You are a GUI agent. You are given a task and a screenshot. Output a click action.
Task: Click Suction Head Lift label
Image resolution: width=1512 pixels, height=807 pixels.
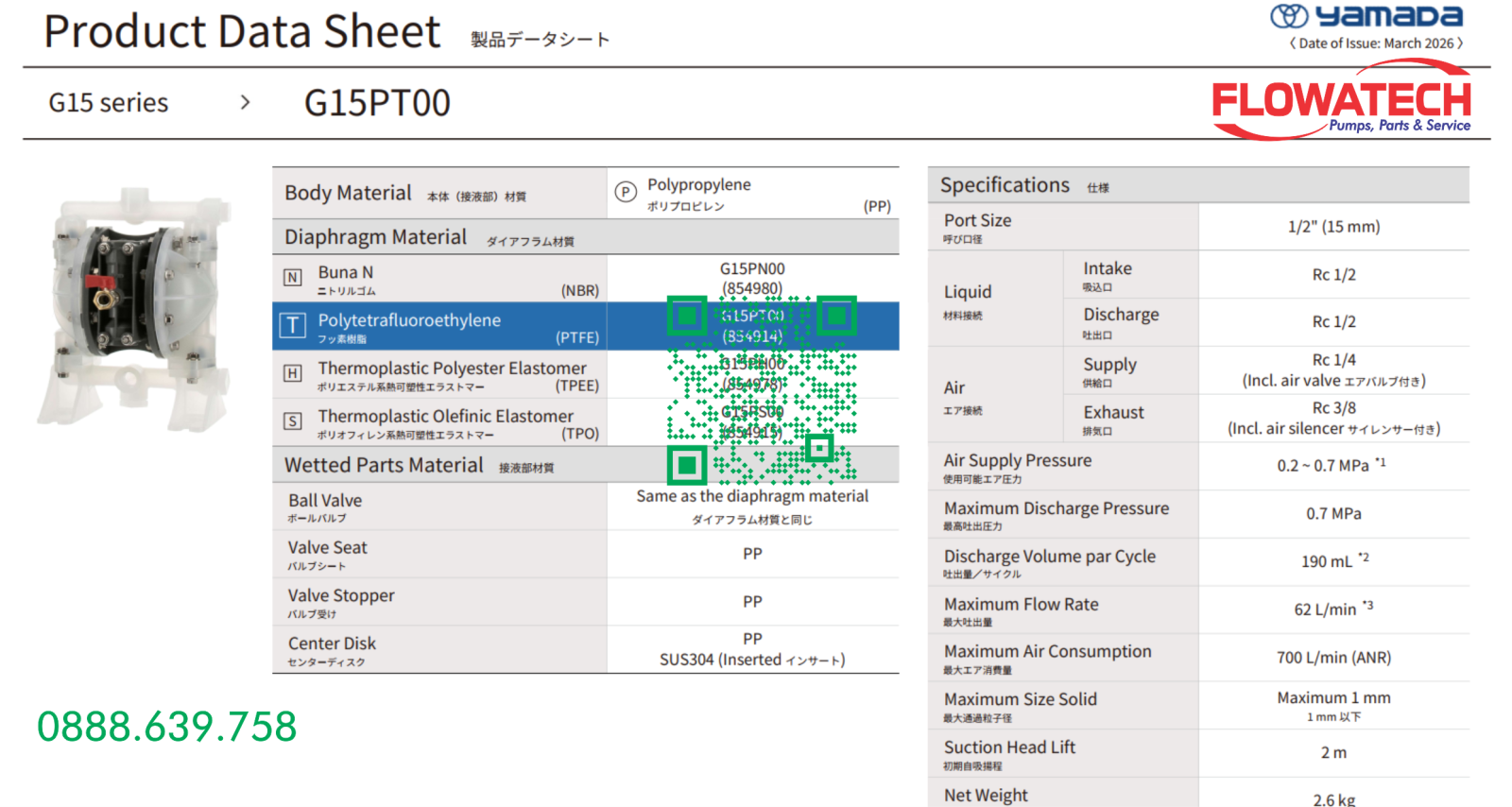[x=1009, y=747]
